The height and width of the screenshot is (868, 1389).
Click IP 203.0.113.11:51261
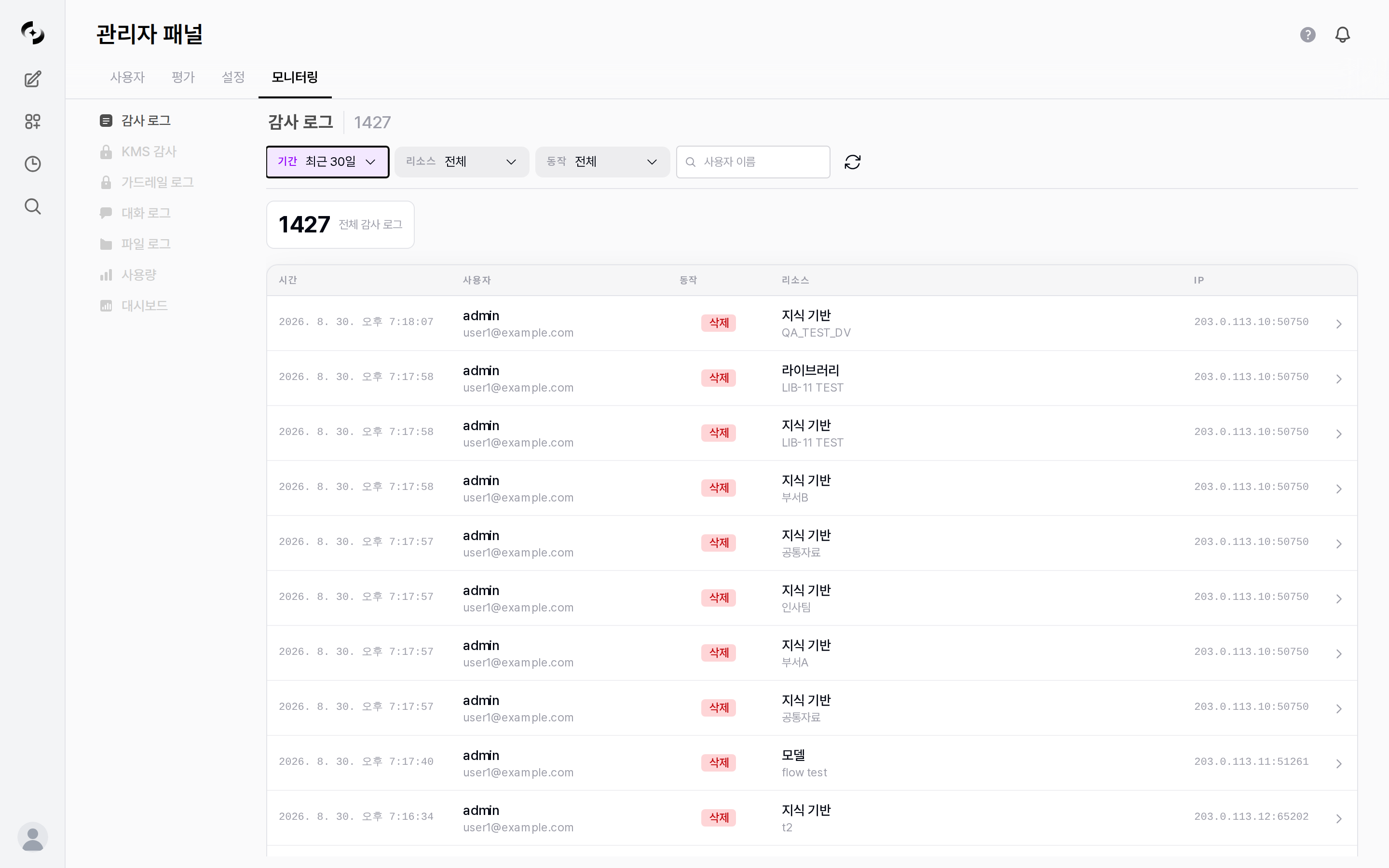pyautogui.click(x=1251, y=762)
